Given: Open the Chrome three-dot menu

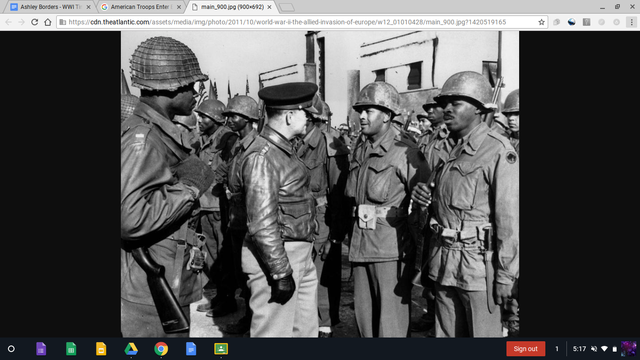Looking at the screenshot, I should 631,22.
